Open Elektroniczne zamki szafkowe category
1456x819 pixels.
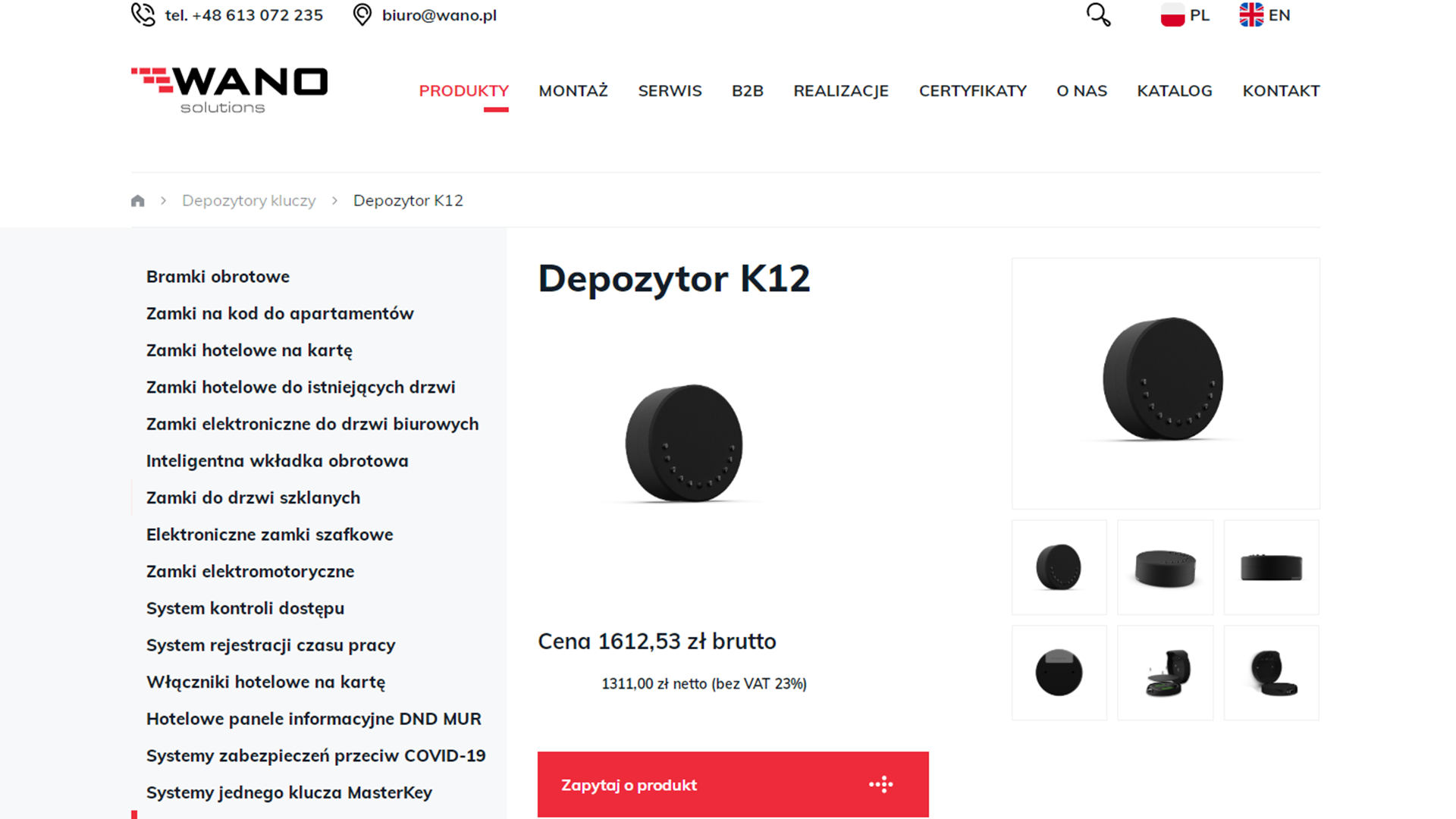pyautogui.click(x=270, y=535)
